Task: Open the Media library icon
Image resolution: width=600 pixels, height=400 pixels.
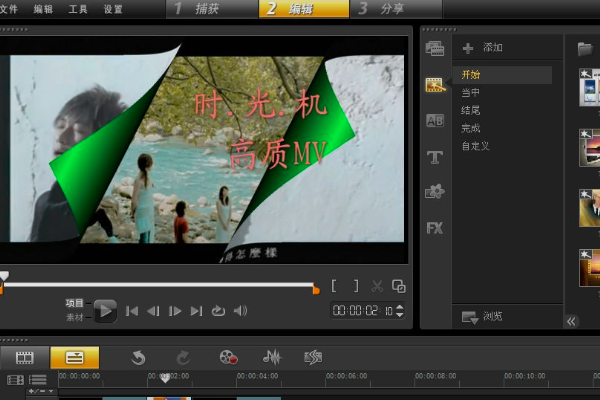Action: click(x=435, y=49)
